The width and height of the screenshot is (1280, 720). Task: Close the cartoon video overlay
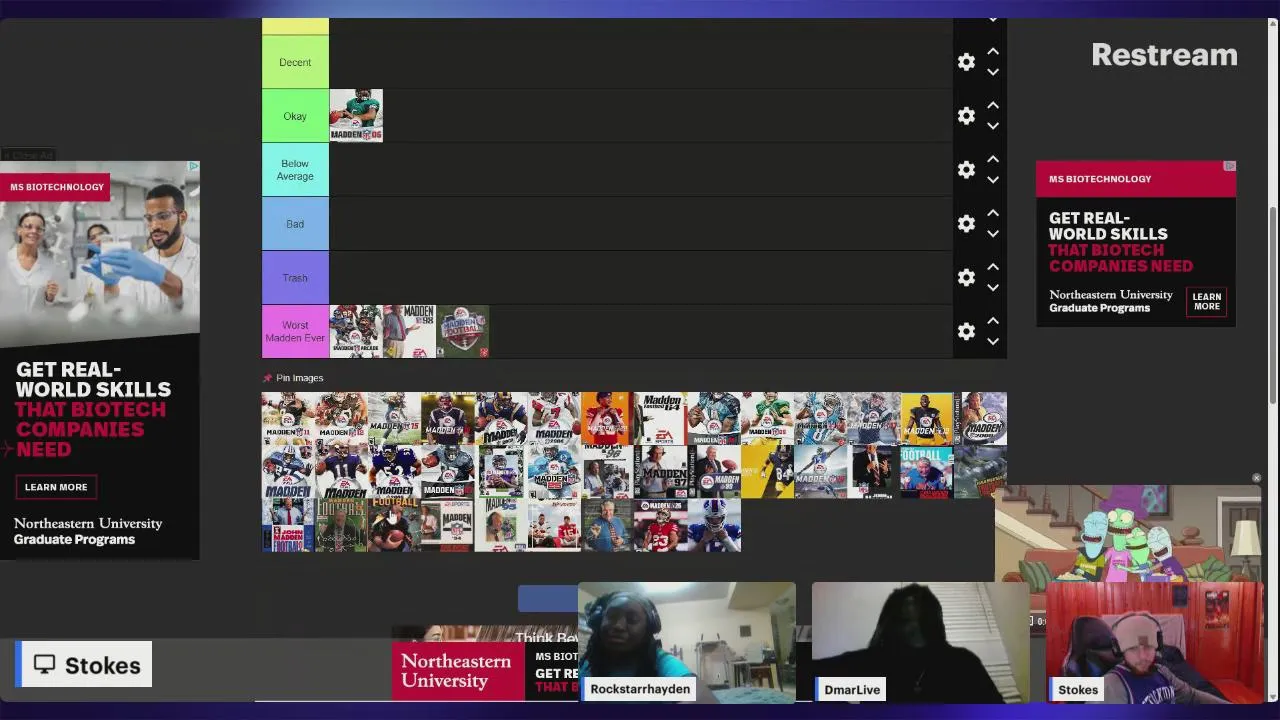pyautogui.click(x=1257, y=478)
